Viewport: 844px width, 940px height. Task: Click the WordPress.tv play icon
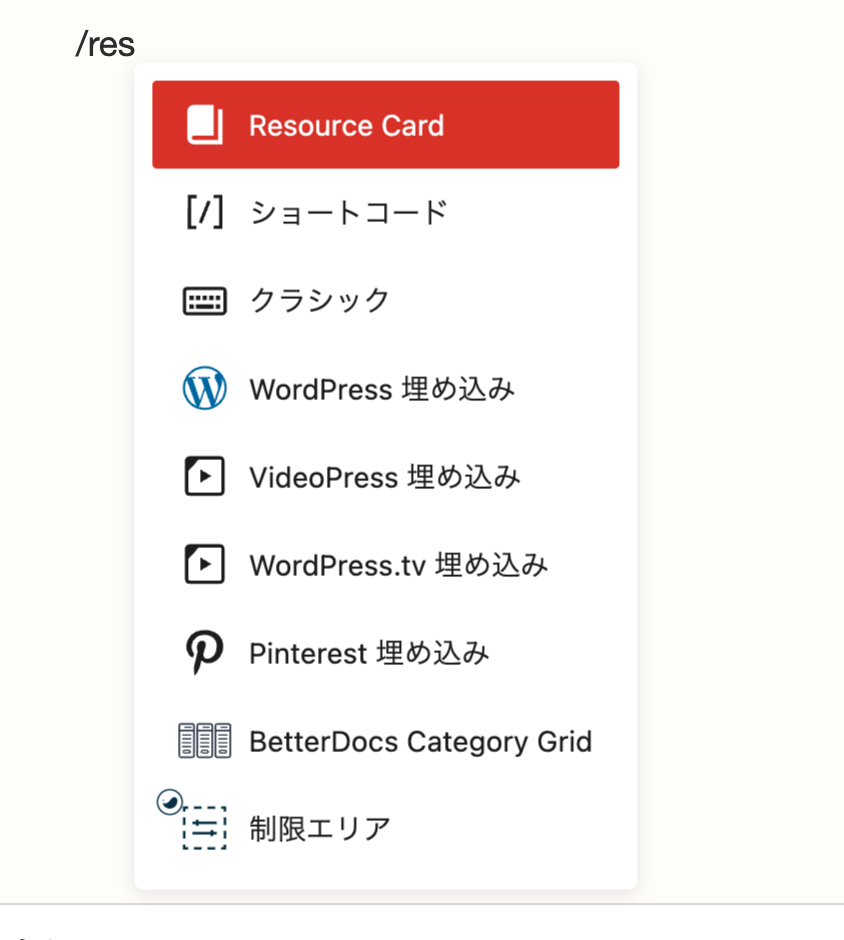point(205,564)
